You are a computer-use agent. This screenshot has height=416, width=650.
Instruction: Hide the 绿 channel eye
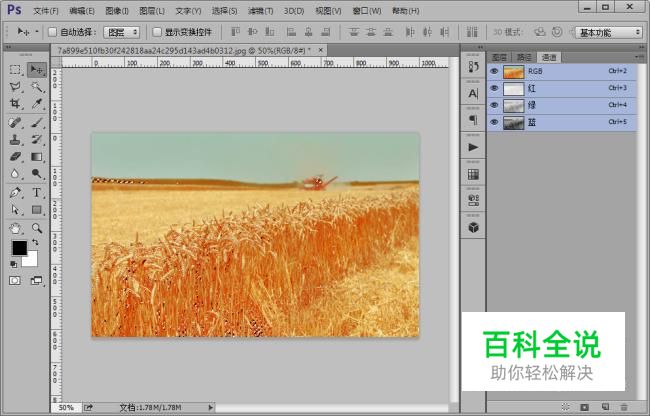point(494,105)
